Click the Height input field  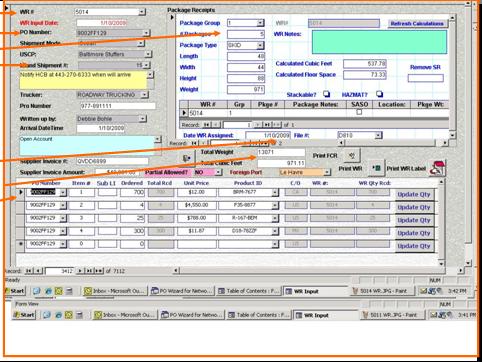246,78
